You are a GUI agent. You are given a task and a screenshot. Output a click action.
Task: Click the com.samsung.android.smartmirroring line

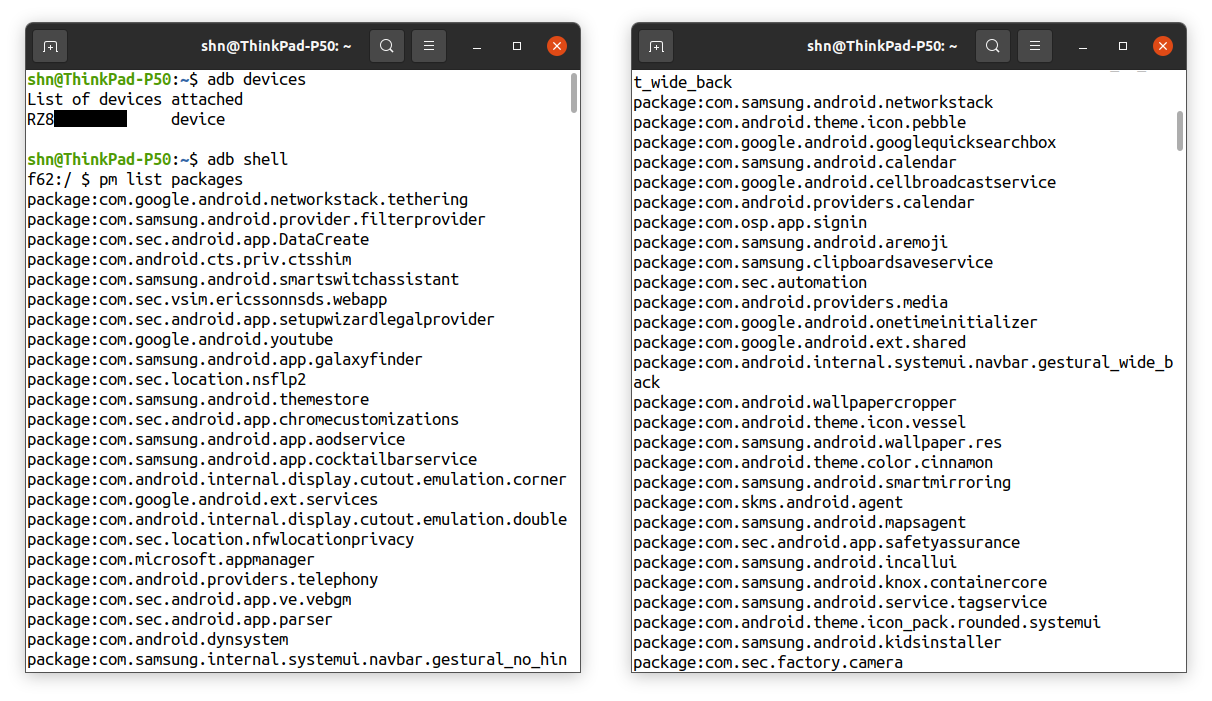click(x=822, y=482)
